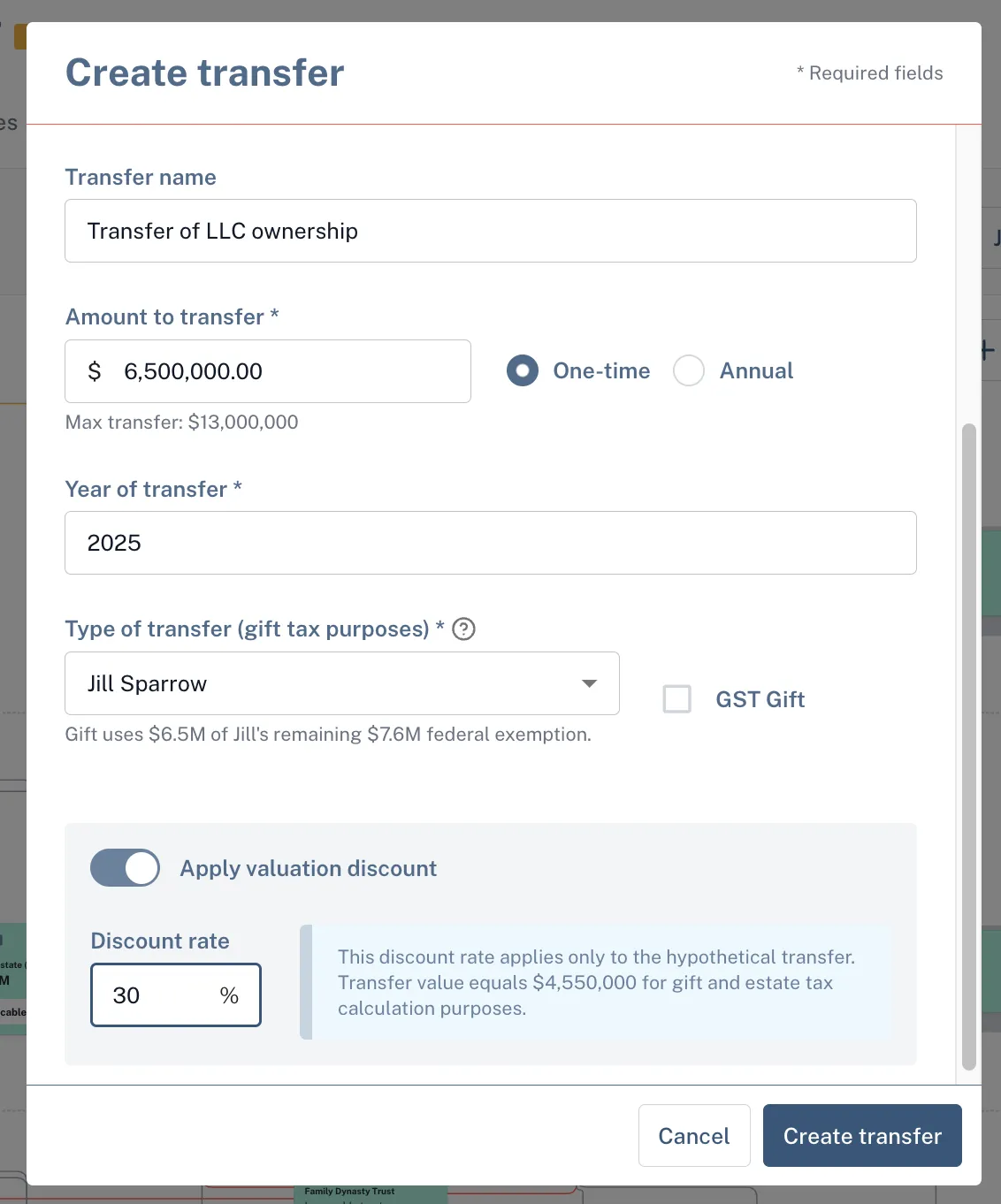Click the Apply valuation discount label
Screen dimensions: 1001x1204
click(x=309, y=868)
